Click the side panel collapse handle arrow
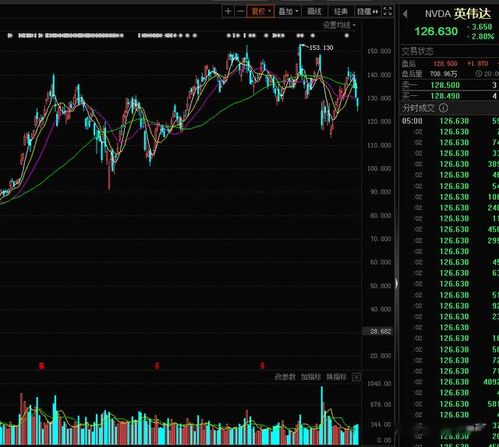This screenshot has width=499, height=447. pos(397,283)
